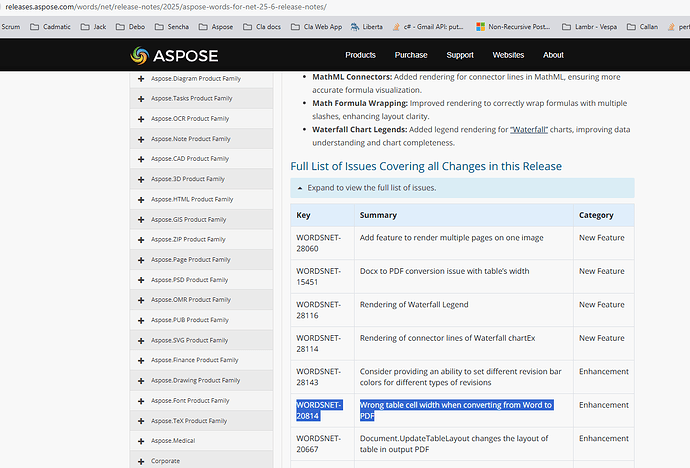Screen dimensions: 690x468
Task: Click 'Rendering of Waterfall Legend' summary
Action: pos(414,304)
